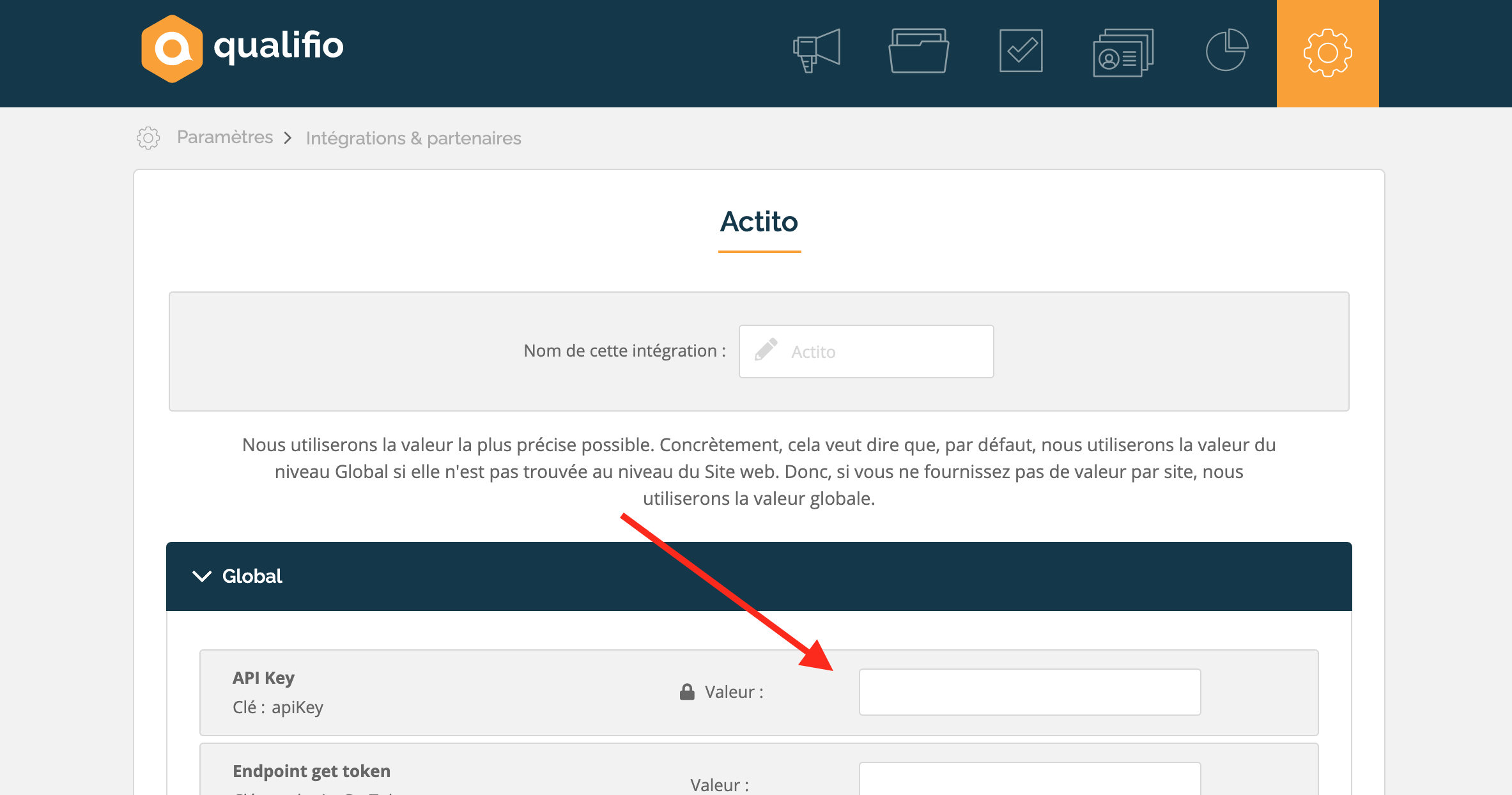Go to Paramètres breadcrumb

point(225,137)
